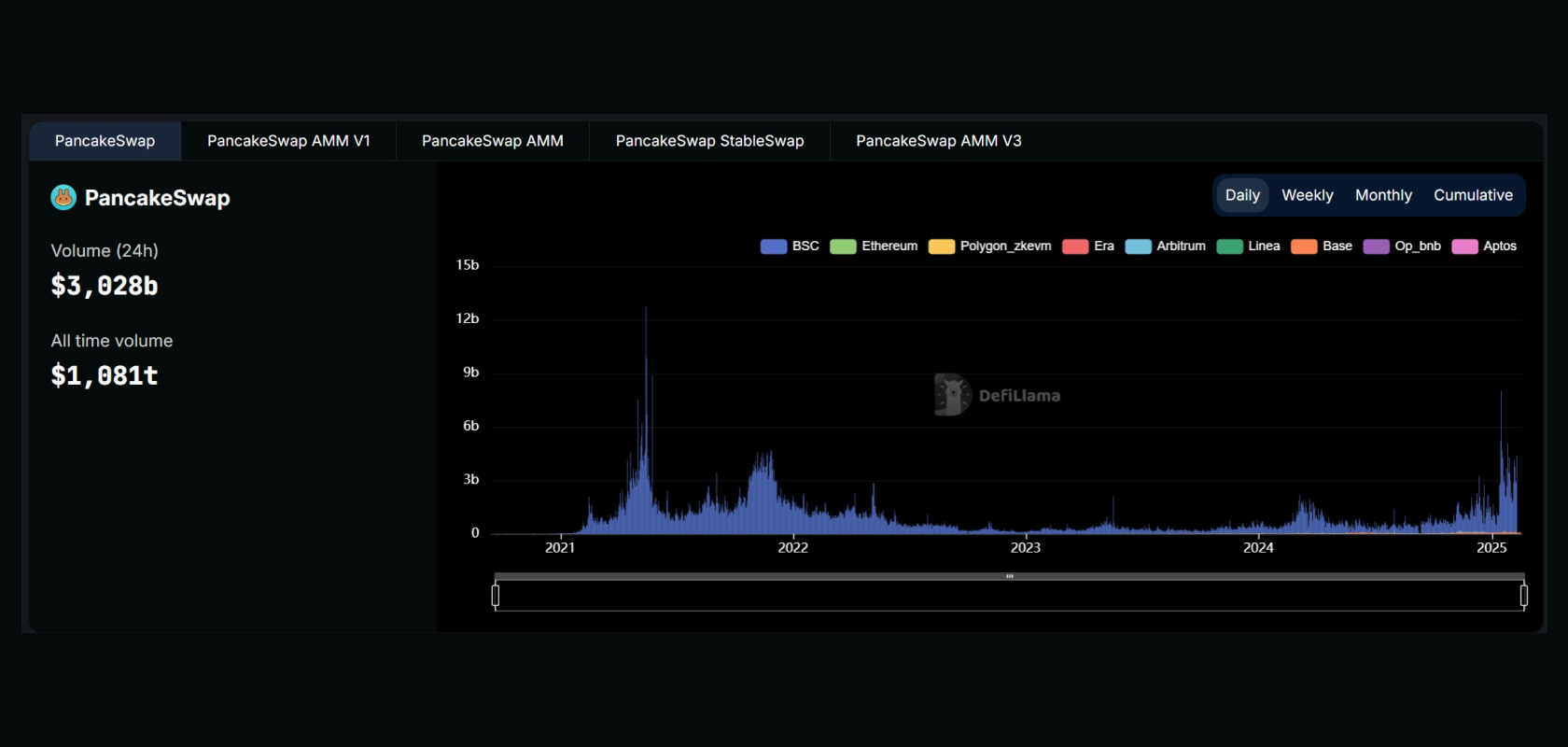Click the right range slider handle

click(x=1523, y=595)
